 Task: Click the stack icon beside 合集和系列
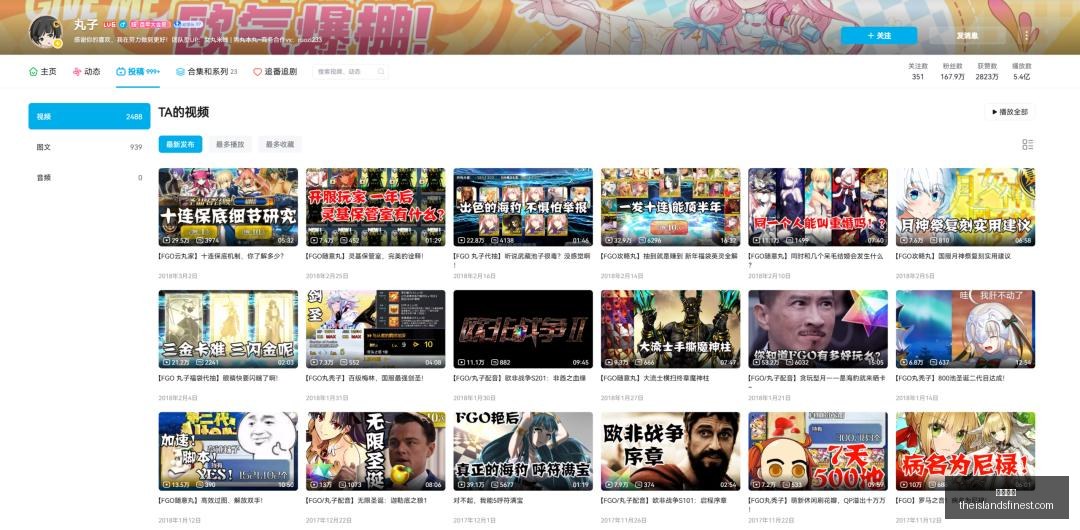point(180,72)
